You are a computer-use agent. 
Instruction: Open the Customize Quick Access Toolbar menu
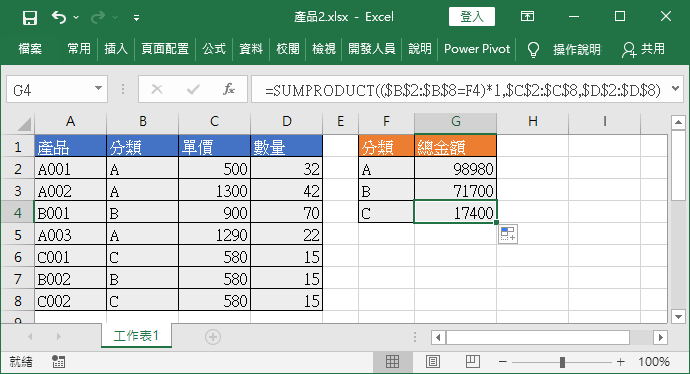(136, 18)
